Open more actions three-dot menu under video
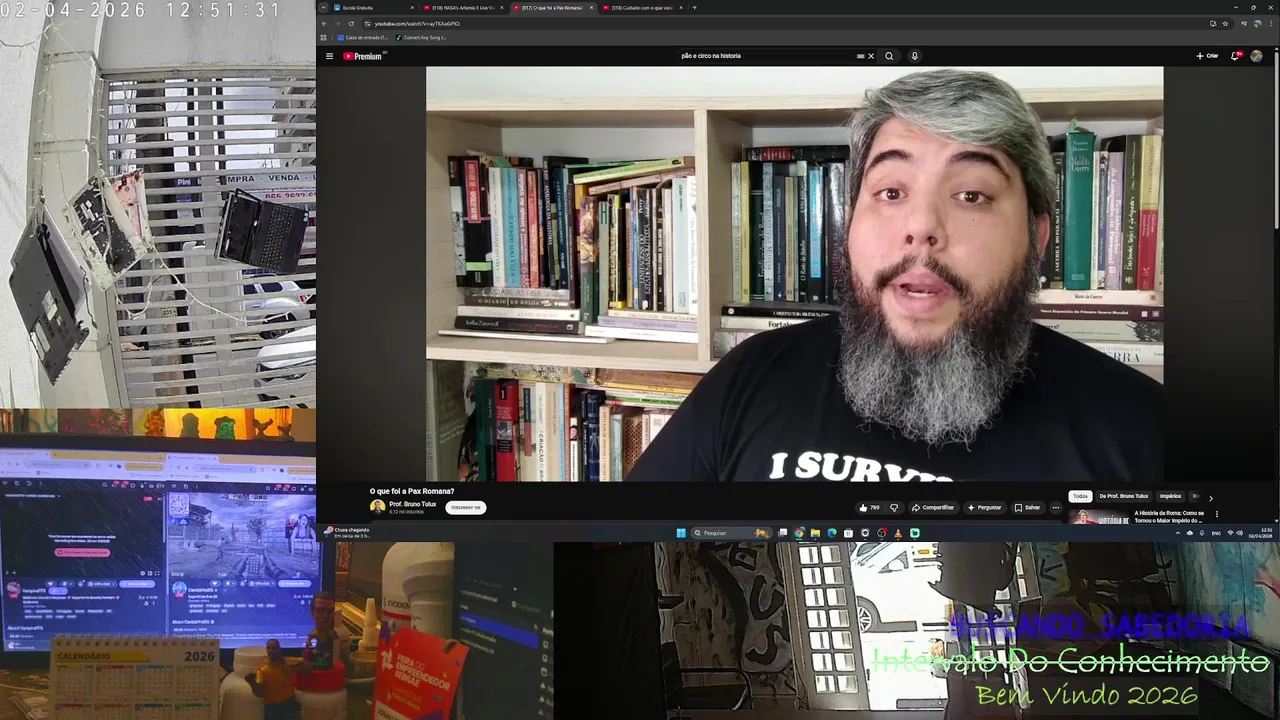1280x720 pixels. coord(1055,507)
